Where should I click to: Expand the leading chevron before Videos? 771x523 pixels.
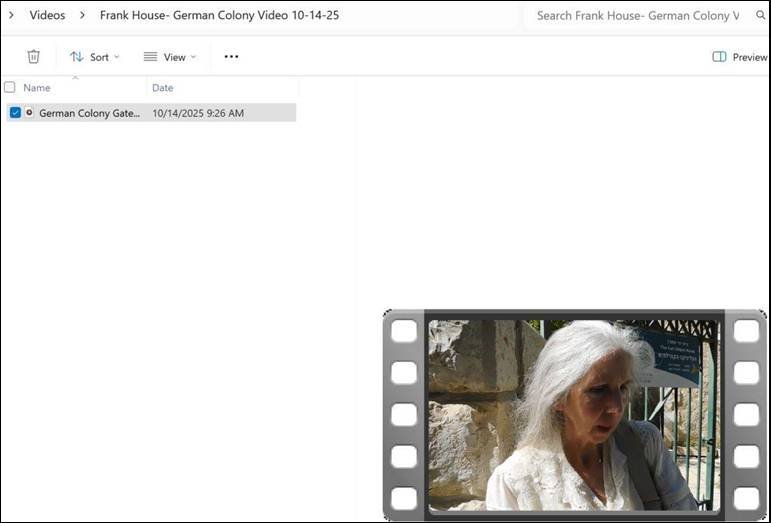(11, 15)
